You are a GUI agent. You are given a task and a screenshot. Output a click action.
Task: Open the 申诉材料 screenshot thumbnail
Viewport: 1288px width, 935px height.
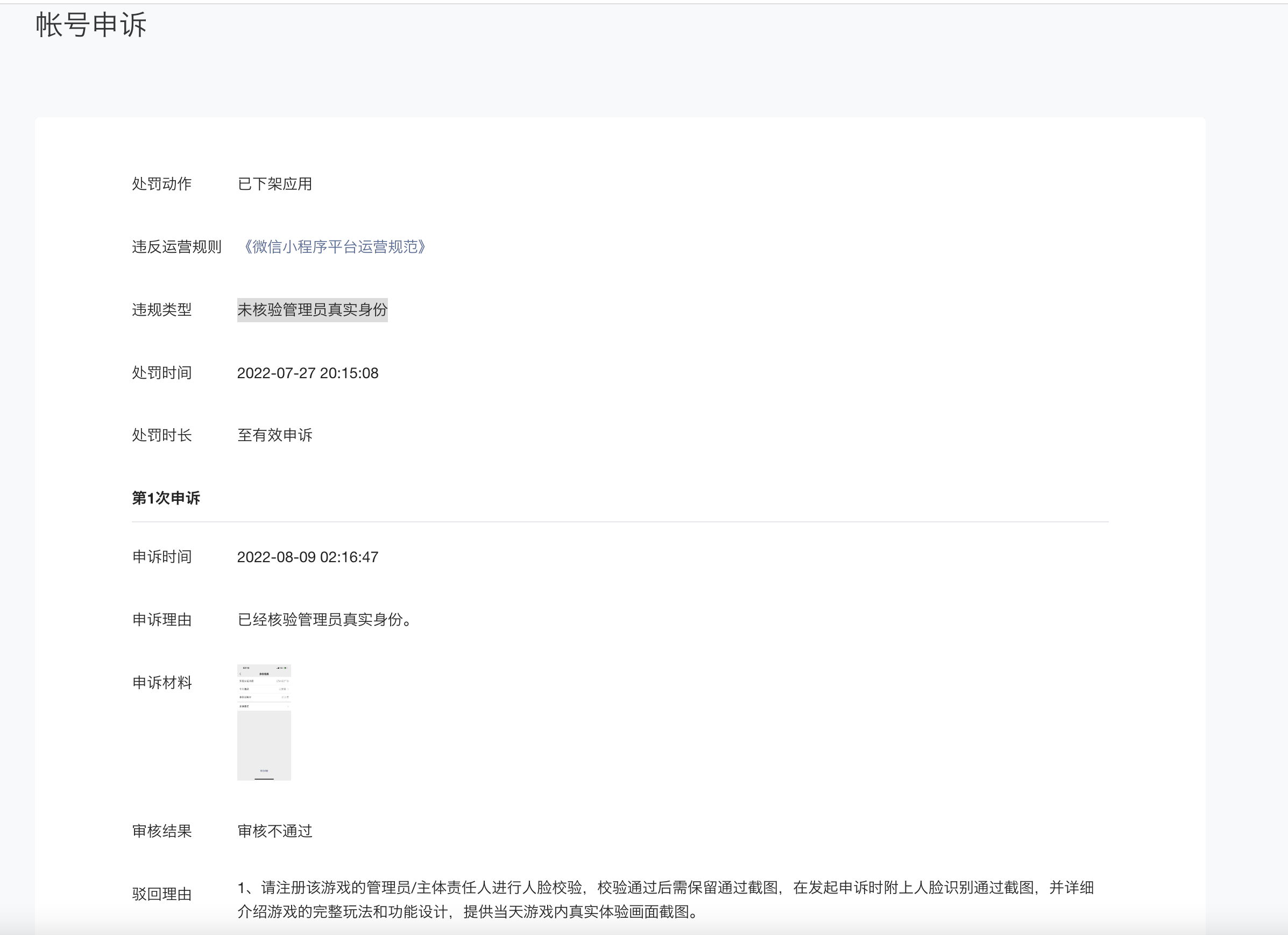(x=264, y=722)
